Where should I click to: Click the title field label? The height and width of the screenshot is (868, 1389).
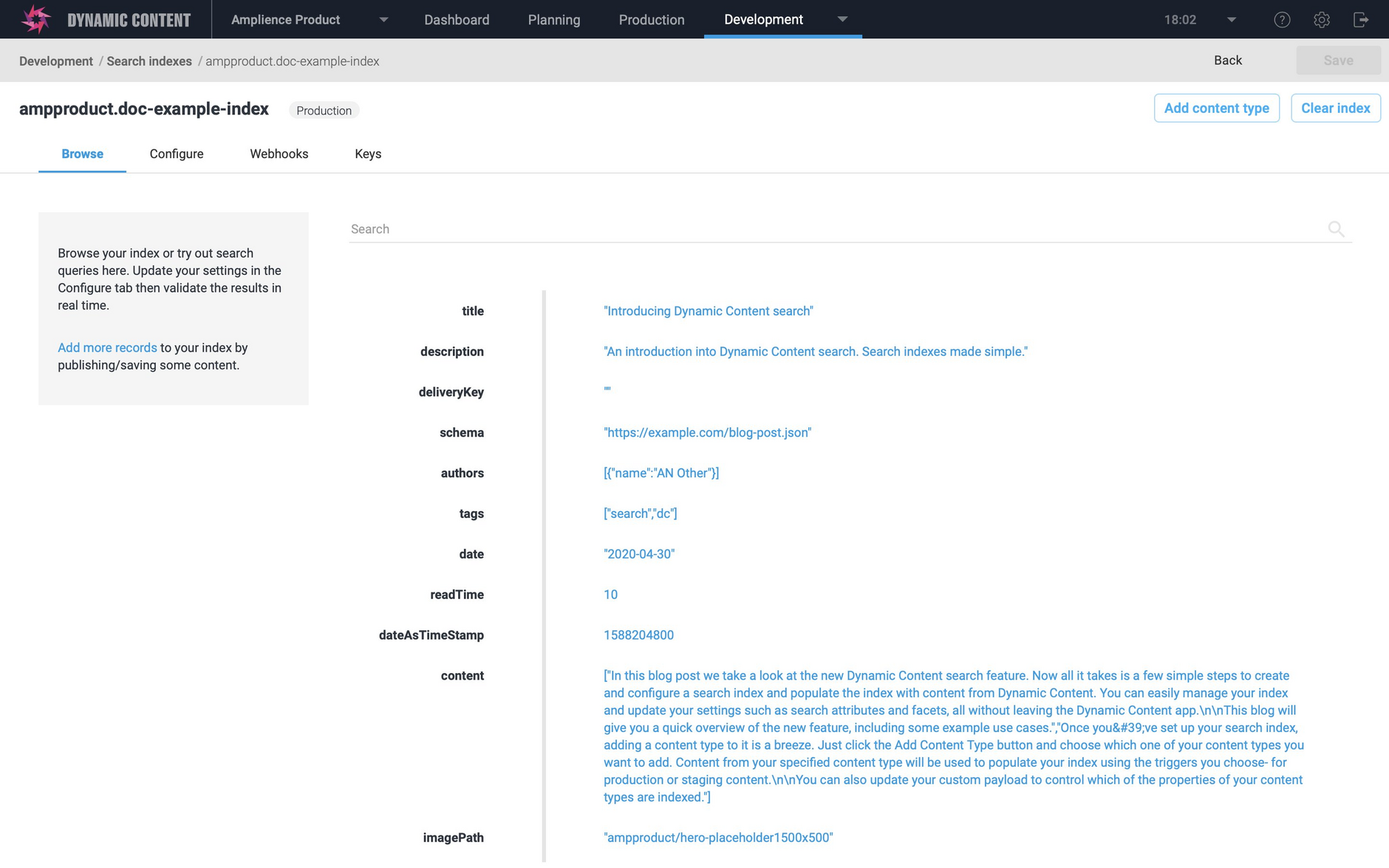[x=473, y=311]
